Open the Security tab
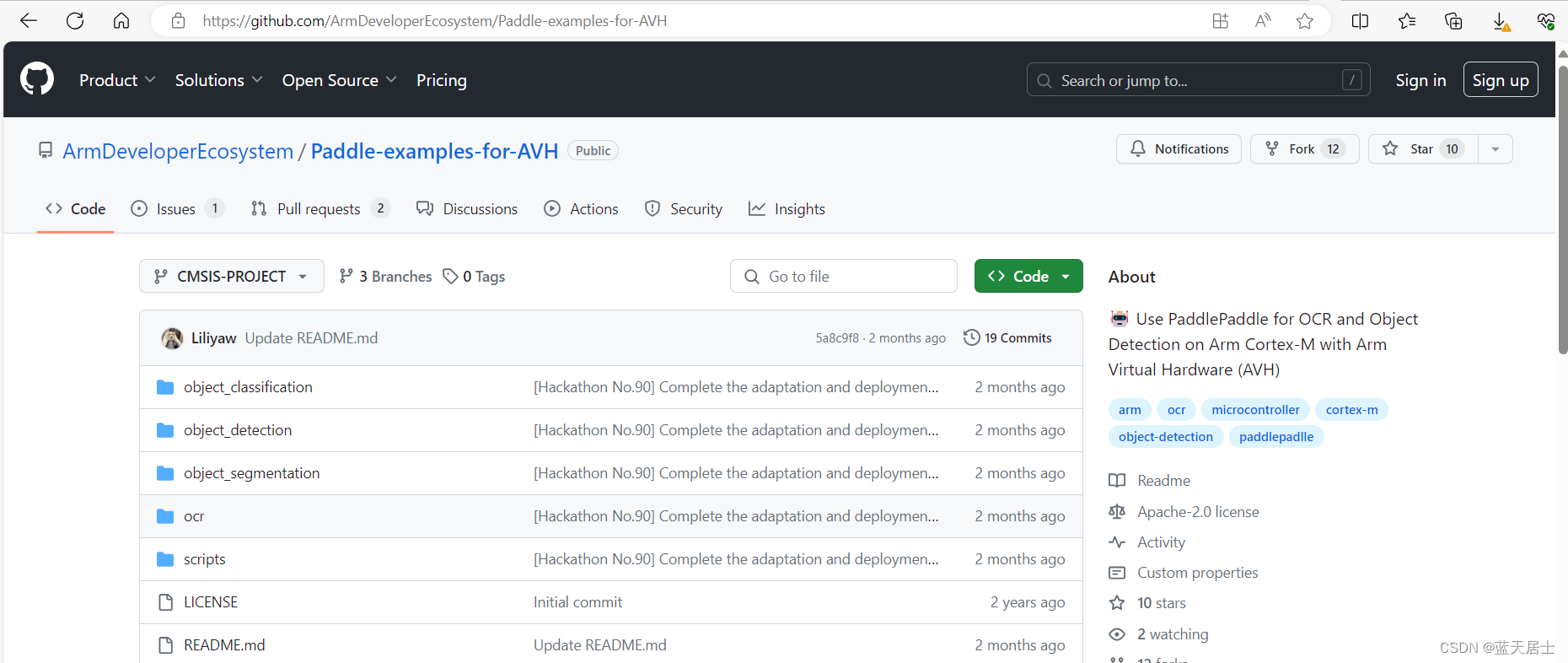The image size is (1568, 663). click(x=683, y=208)
